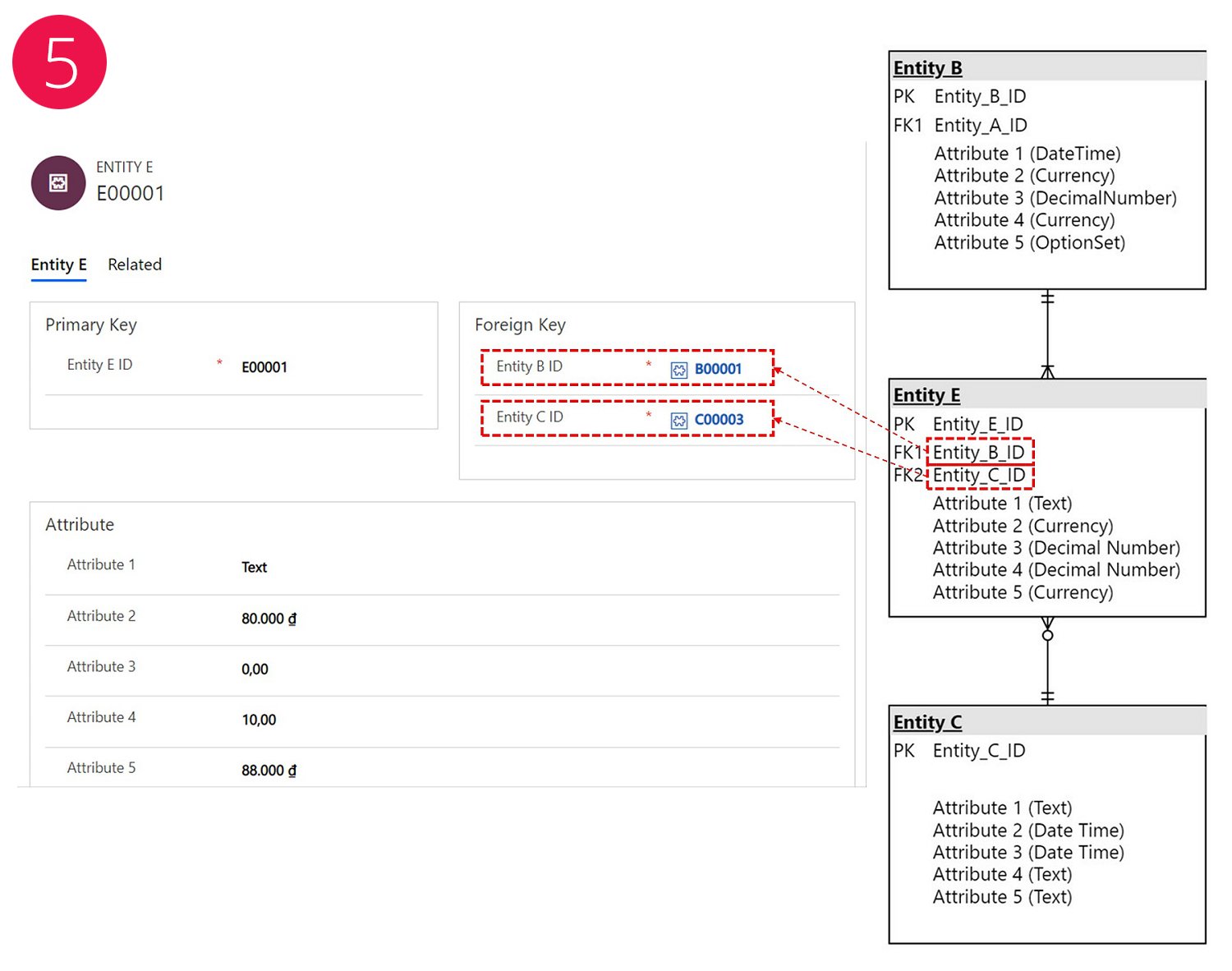Click Entity_A_ID foreign key in Entity B box
This screenshot has width=1232, height=971.
(981, 126)
